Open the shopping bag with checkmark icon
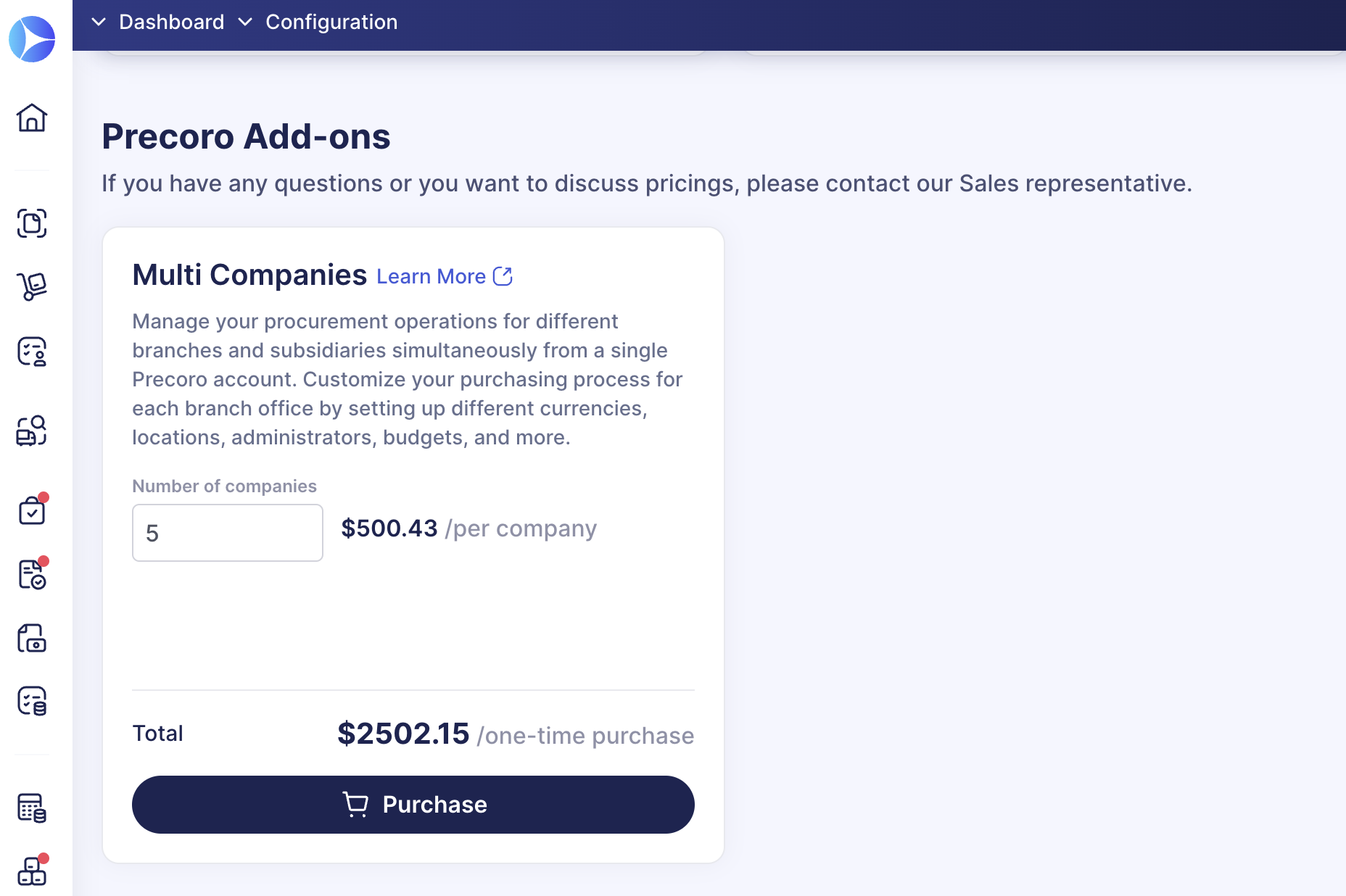The width and height of the screenshot is (1346, 896). [x=32, y=510]
